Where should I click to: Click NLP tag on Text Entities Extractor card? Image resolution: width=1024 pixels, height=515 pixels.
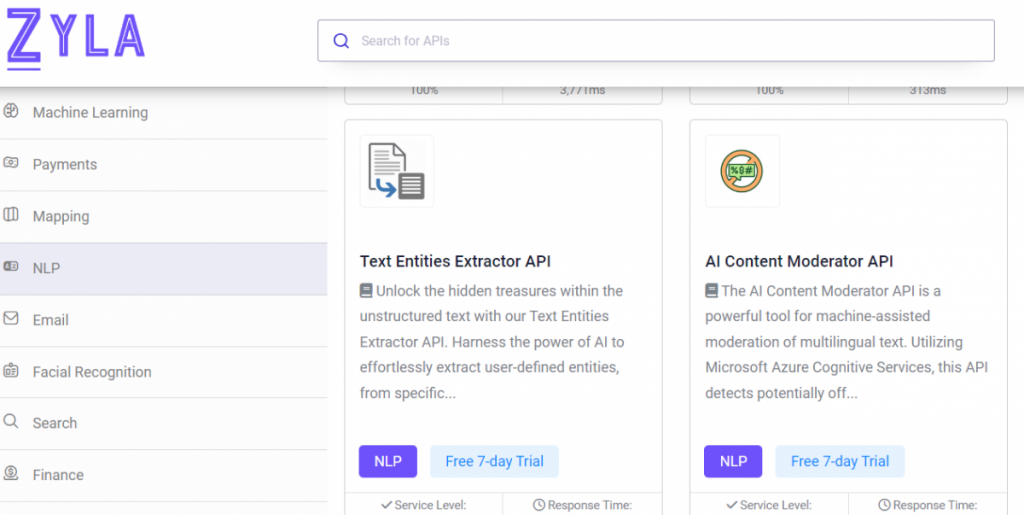388,461
